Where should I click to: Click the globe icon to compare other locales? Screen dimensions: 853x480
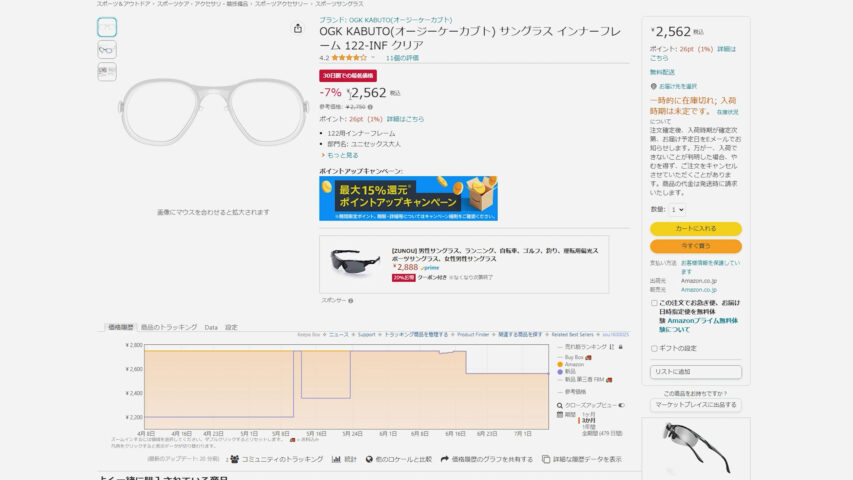367,459
